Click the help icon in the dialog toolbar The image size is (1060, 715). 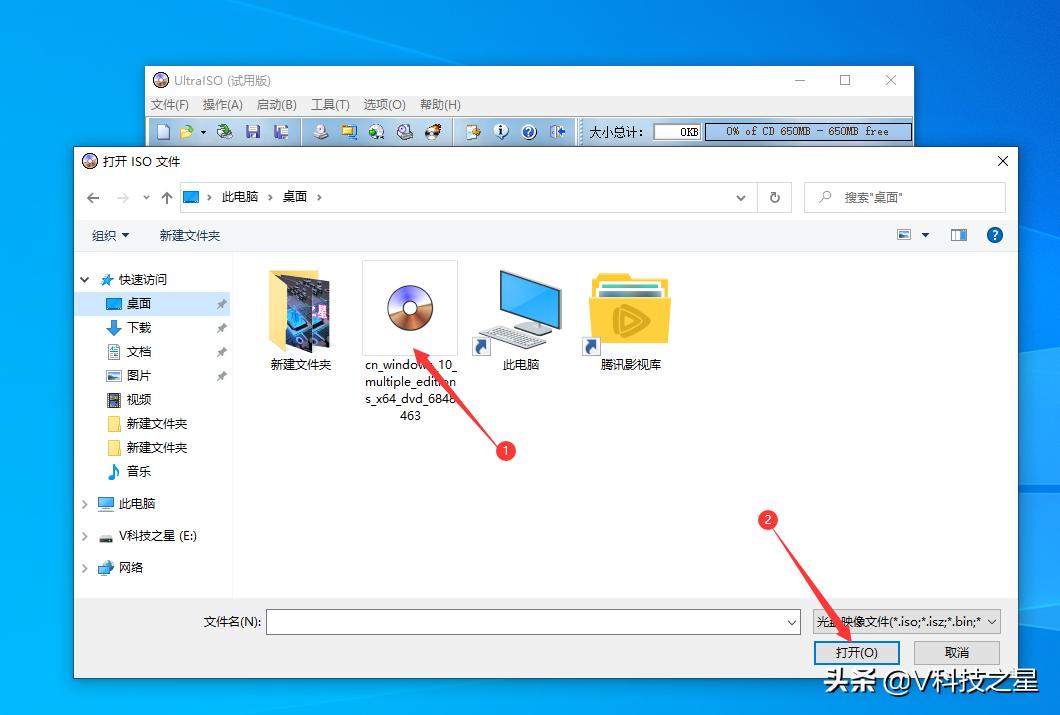point(994,235)
